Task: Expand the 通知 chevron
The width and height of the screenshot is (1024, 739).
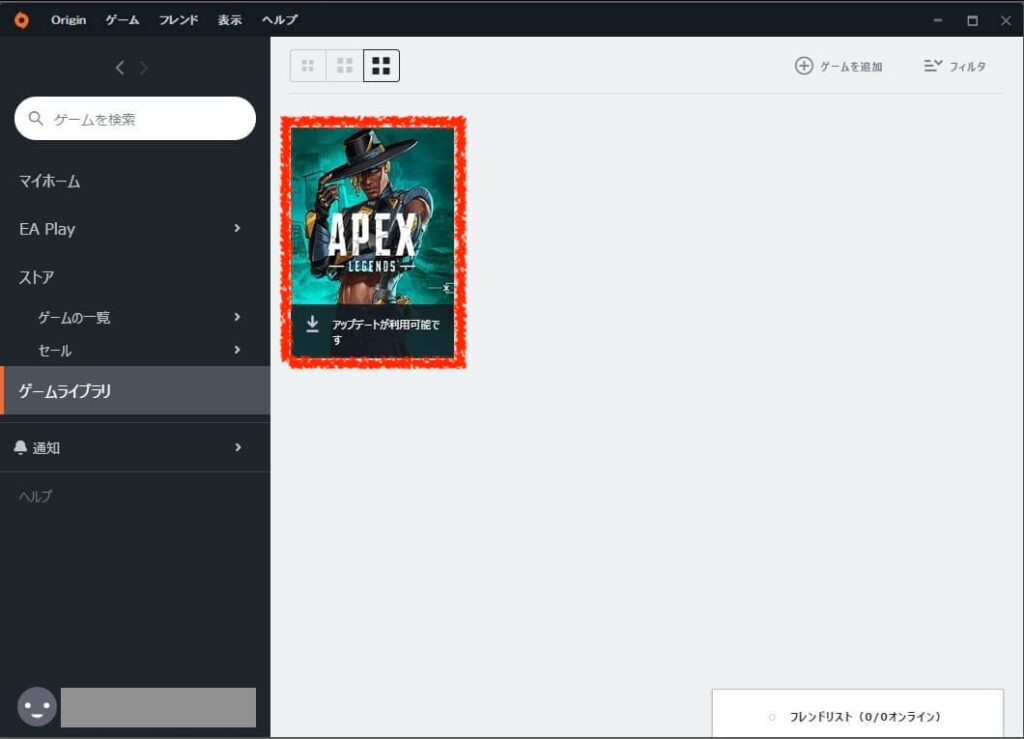Action: (x=238, y=447)
